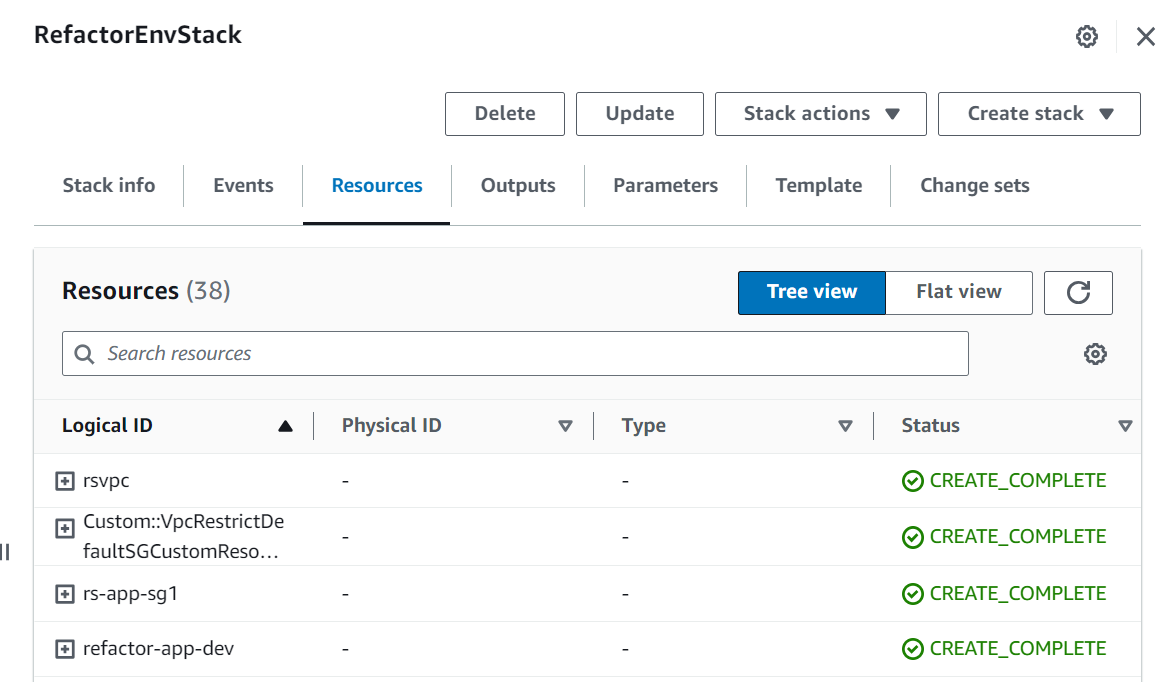Click the refresh resources icon
This screenshot has width=1175, height=682.
pos(1078,292)
